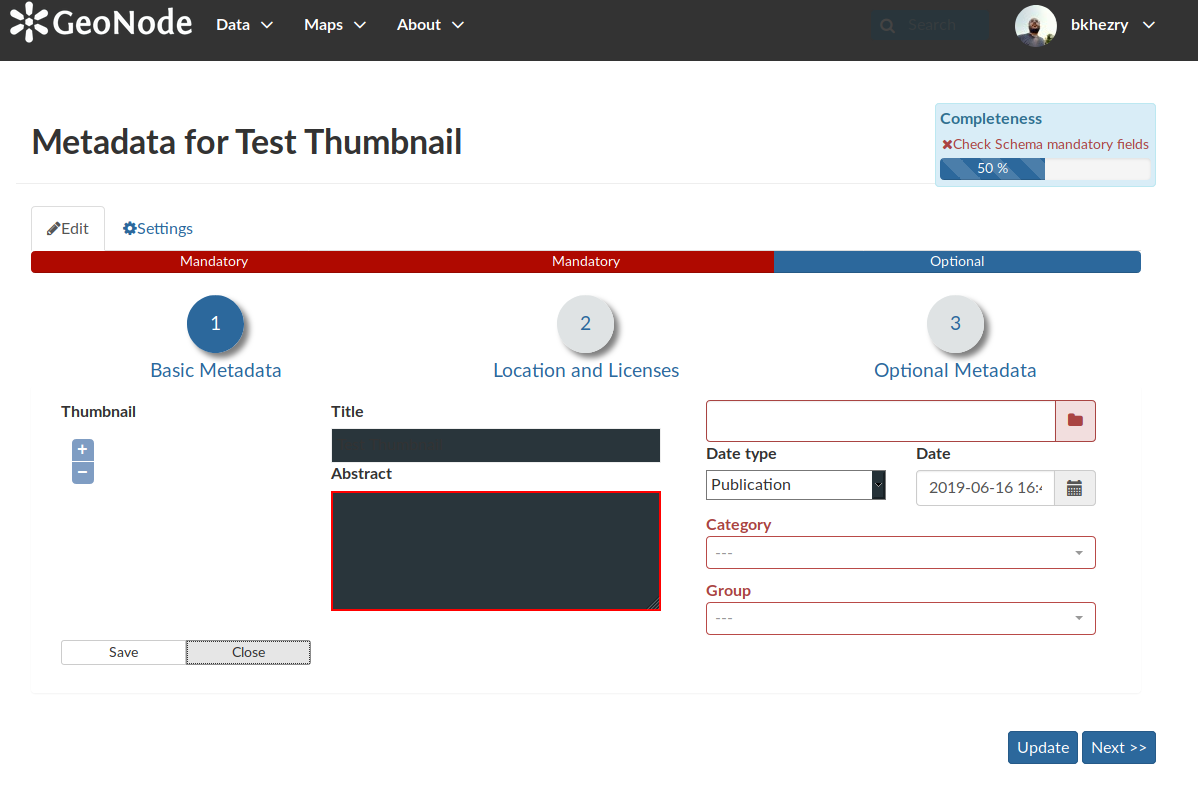The height and width of the screenshot is (786, 1198).
Task: Click the Title input field
Action: (496, 445)
